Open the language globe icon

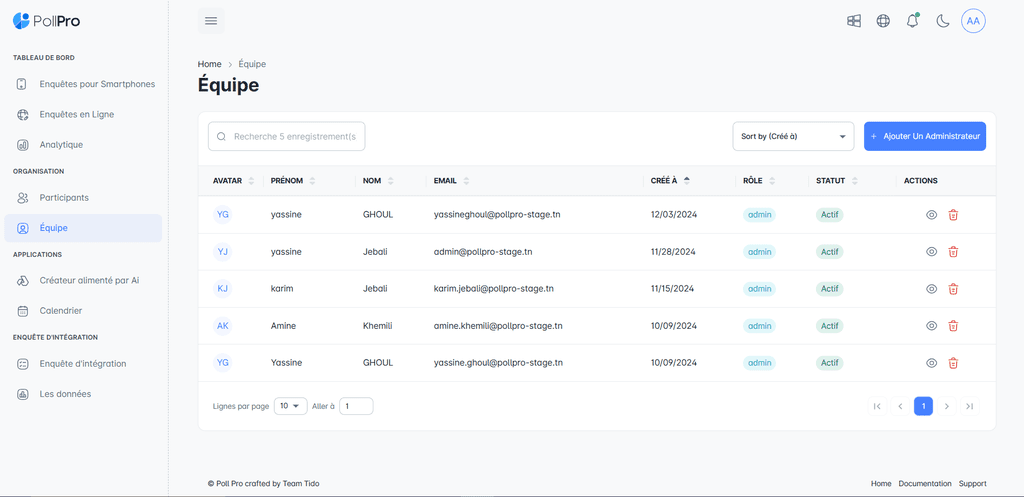pos(883,21)
